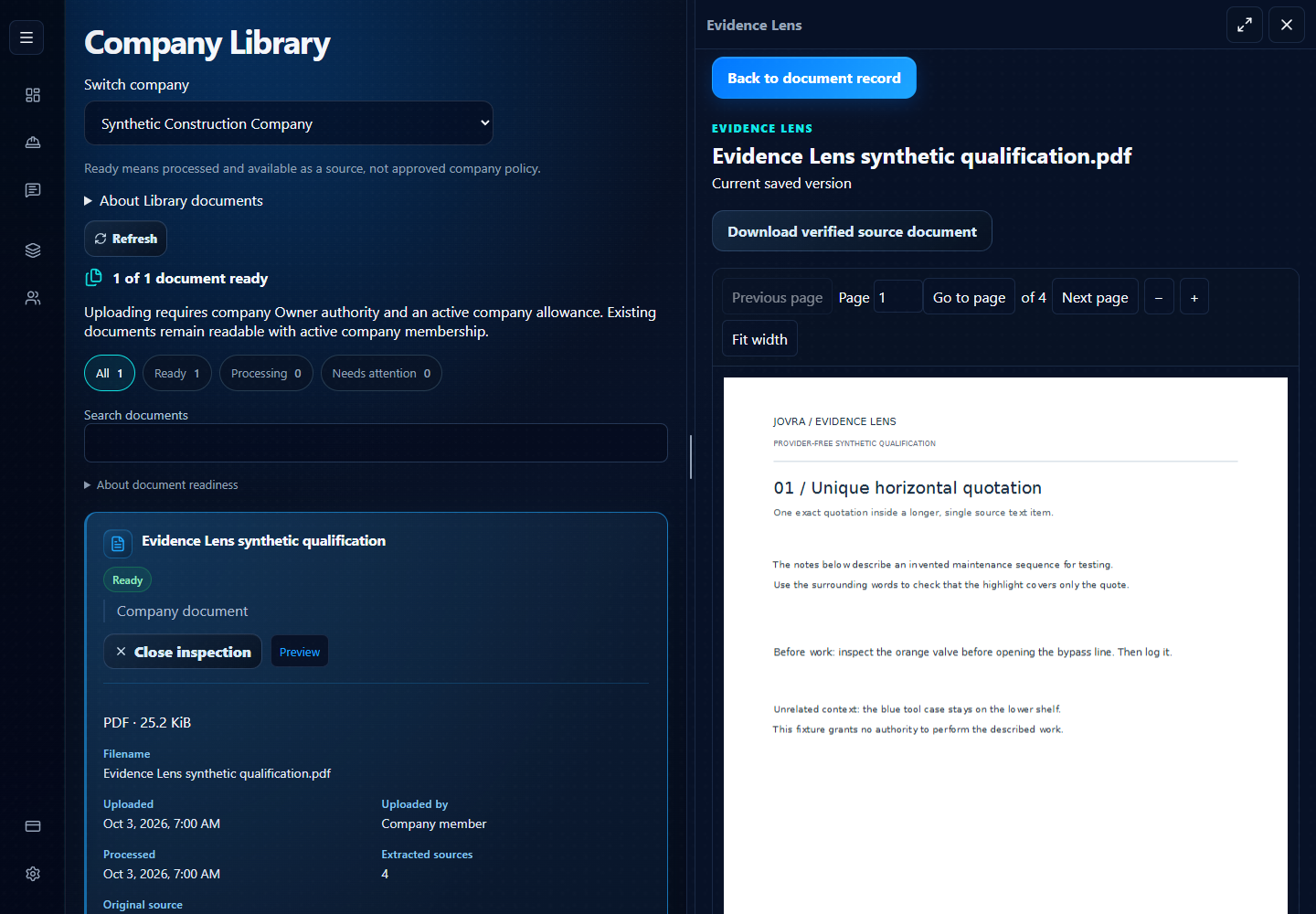
Task: Click the Next page button
Action: [x=1095, y=297]
